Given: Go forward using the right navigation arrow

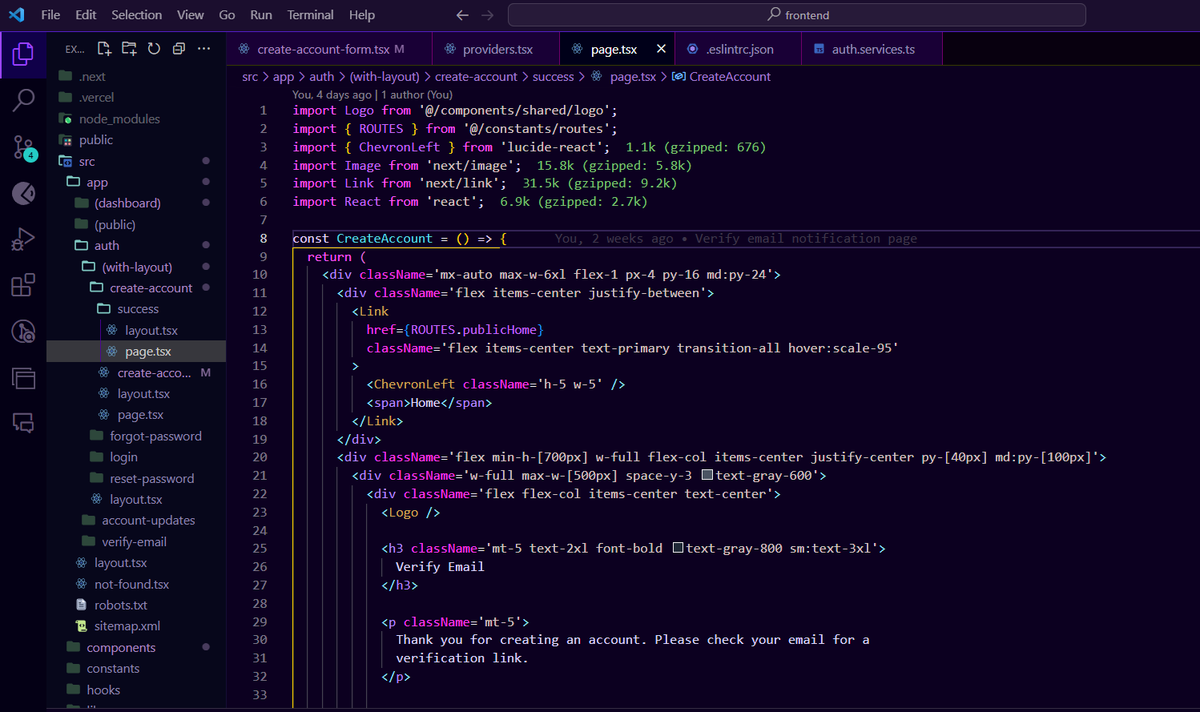Looking at the screenshot, I should pos(487,15).
